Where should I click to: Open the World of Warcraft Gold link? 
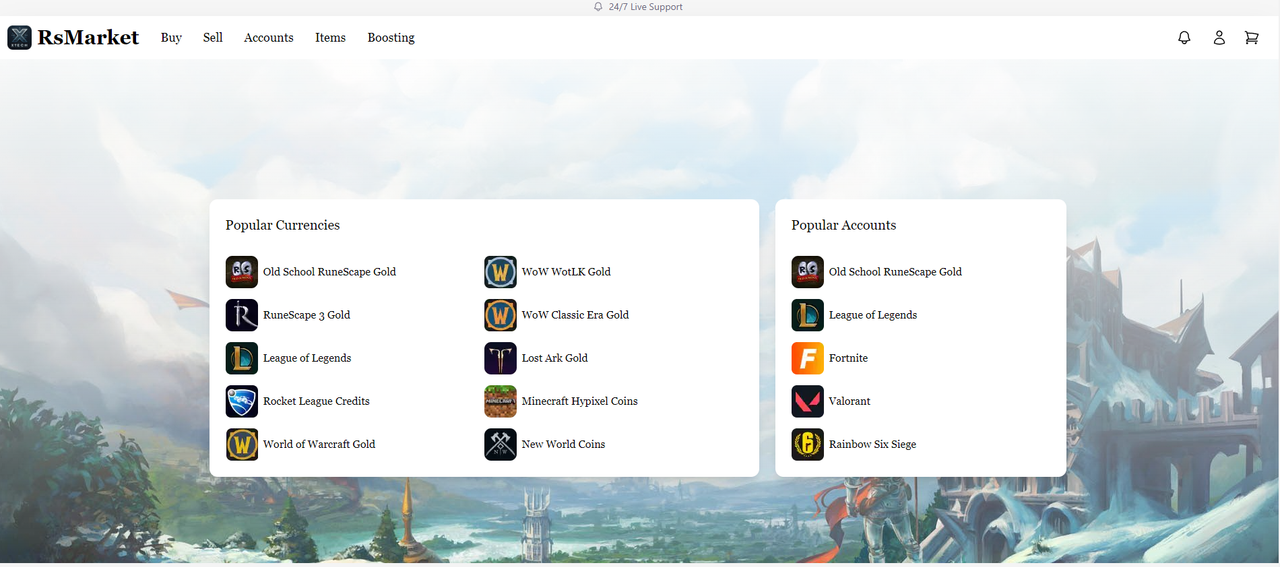319,444
